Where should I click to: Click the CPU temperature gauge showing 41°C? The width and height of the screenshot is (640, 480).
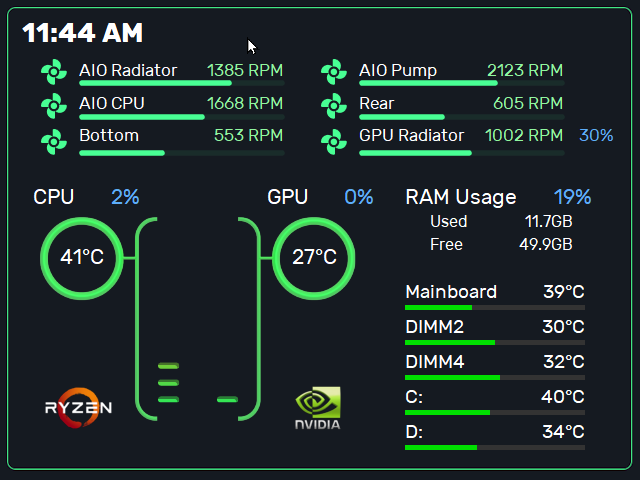pos(81,257)
